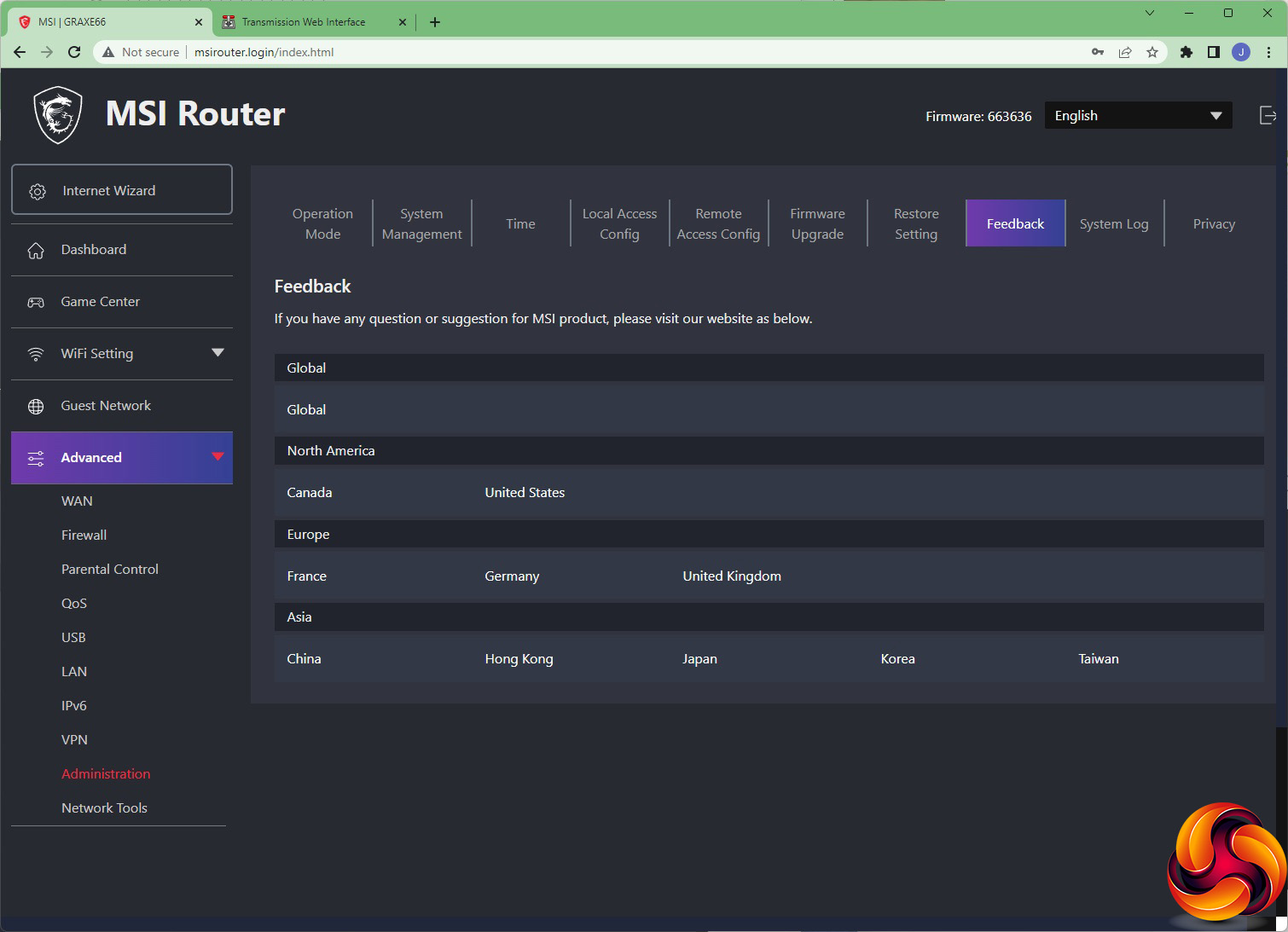Image resolution: width=1288 pixels, height=932 pixels.
Task: Switch to the System Log tab
Action: [1113, 224]
